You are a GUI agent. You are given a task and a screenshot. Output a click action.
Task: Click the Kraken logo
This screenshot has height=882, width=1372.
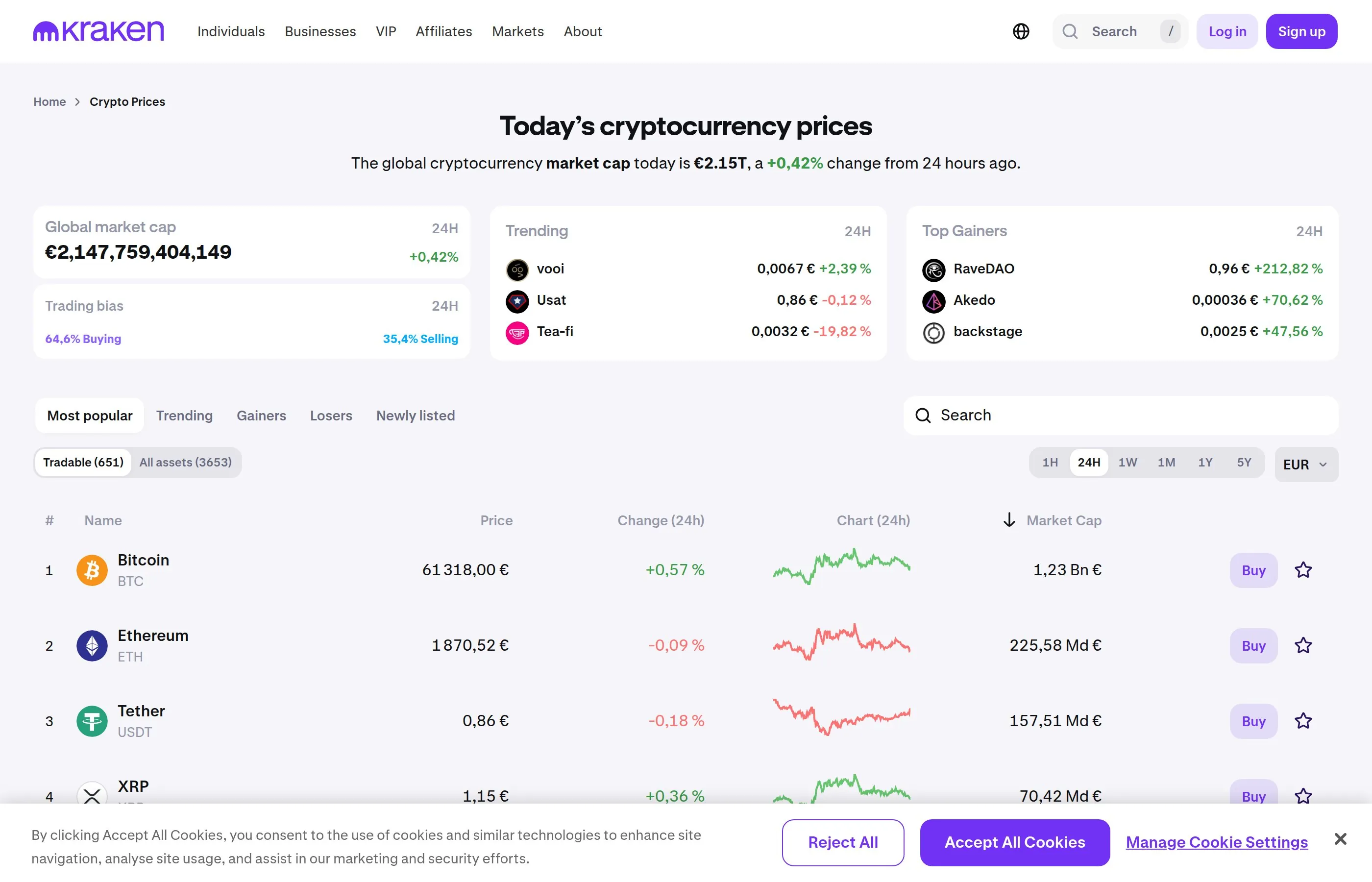(x=98, y=31)
